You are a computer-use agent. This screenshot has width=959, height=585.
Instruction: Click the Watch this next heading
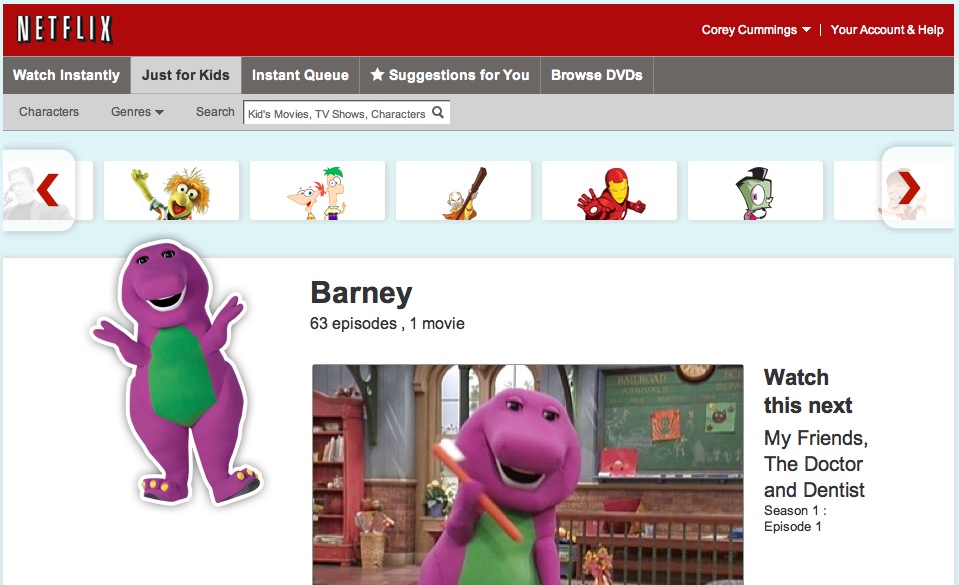[808, 391]
